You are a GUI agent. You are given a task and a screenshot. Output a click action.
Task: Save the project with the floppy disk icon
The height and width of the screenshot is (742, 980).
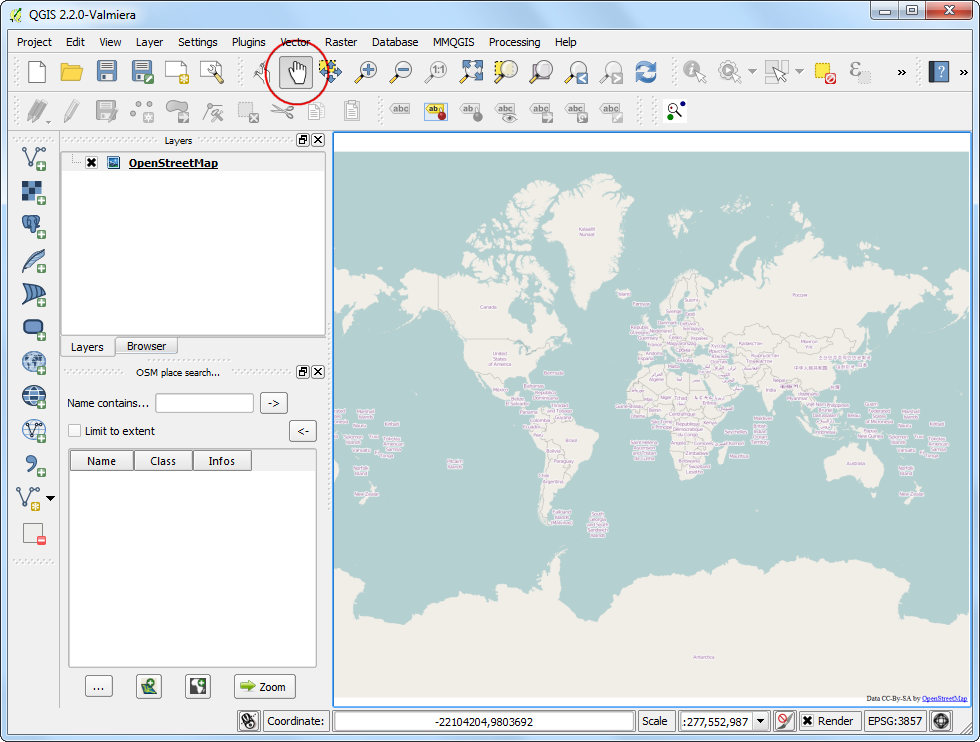click(107, 72)
